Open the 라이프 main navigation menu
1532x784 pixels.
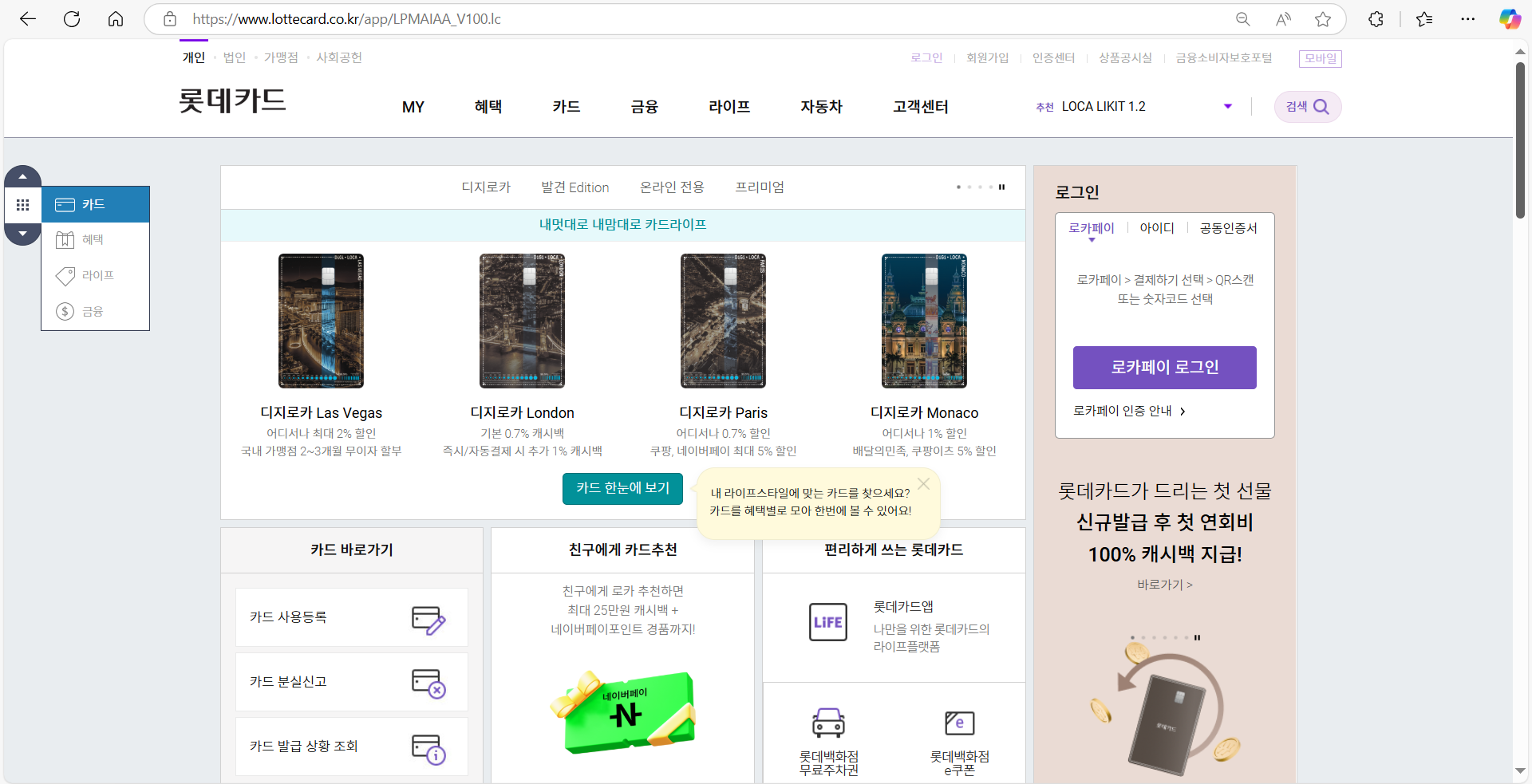coord(729,107)
